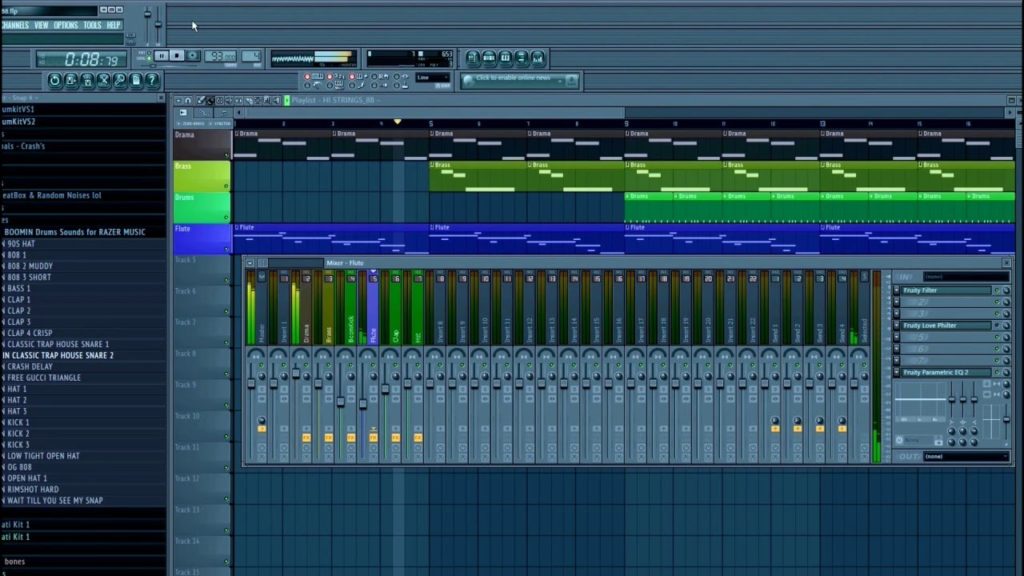Click the enable online news panel

pos(519,80)
